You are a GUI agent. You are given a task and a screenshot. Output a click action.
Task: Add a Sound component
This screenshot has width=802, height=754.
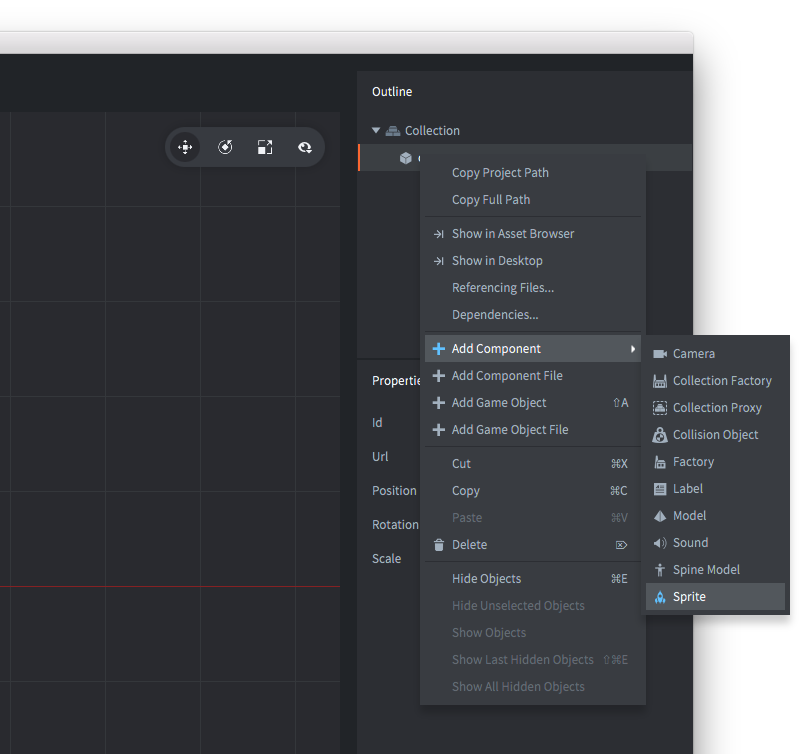click(690, 543)
